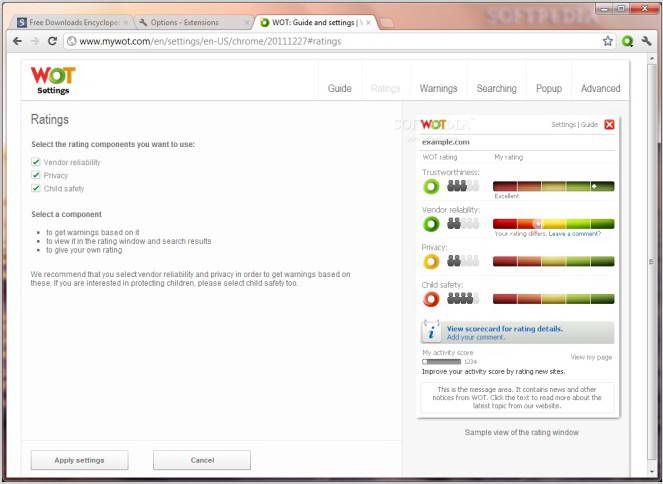Click the WOT Settings logo

(x=53, y=80)
